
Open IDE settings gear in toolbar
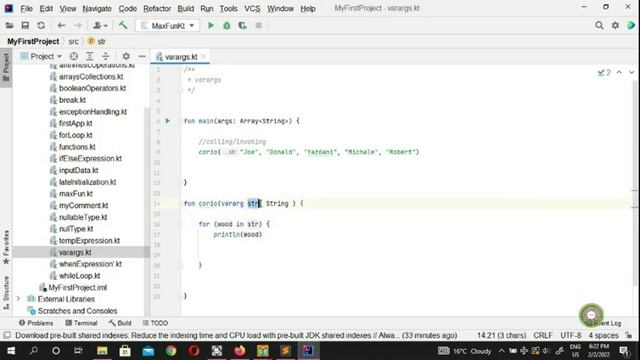point(615,26)
